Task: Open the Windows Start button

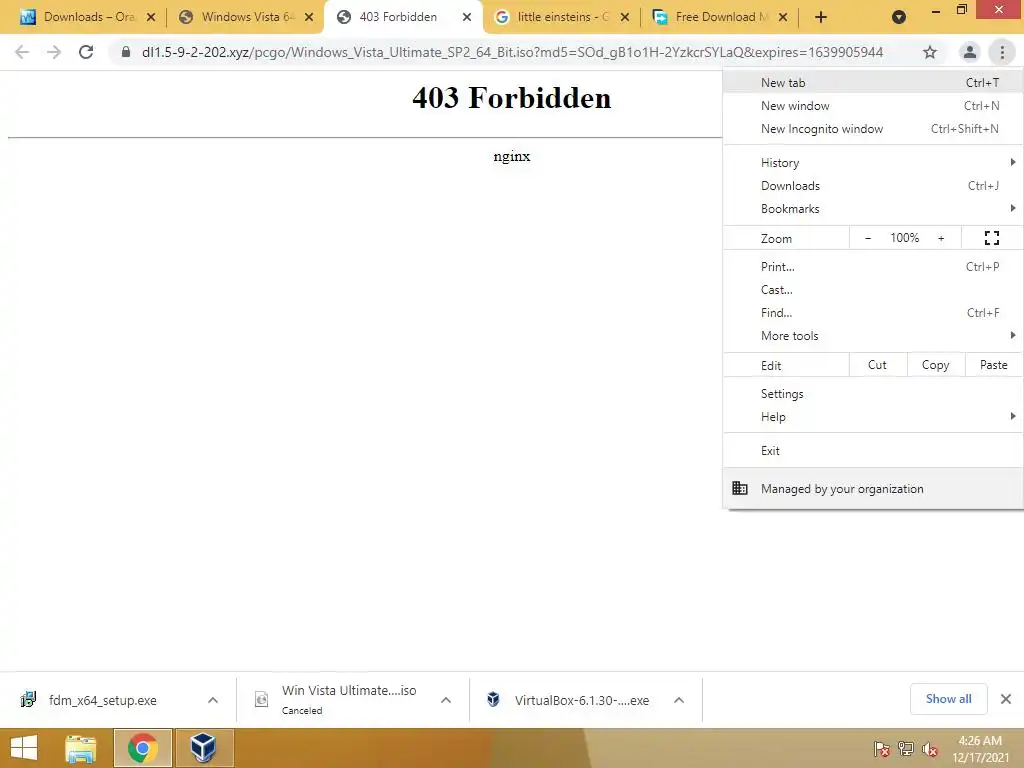Action: [24, 748]
